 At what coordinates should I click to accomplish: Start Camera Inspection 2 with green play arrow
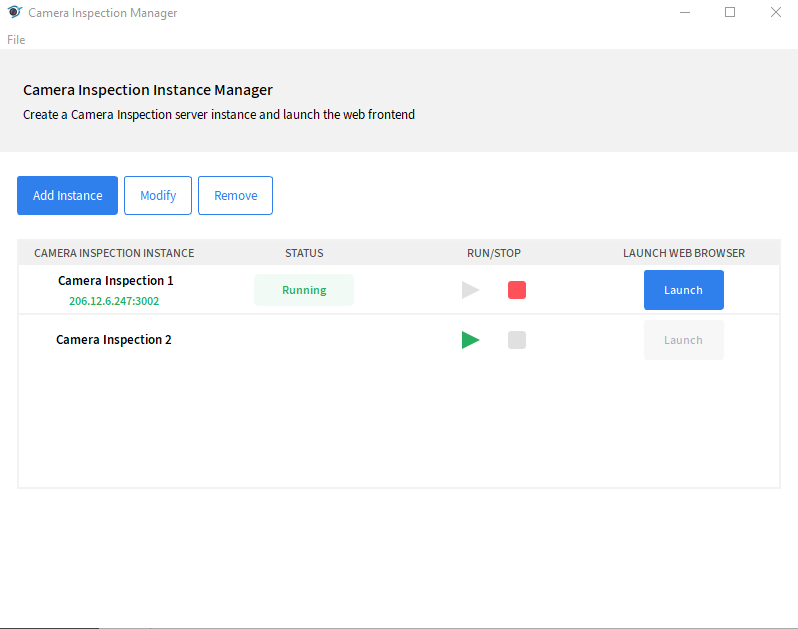point(470,340)
